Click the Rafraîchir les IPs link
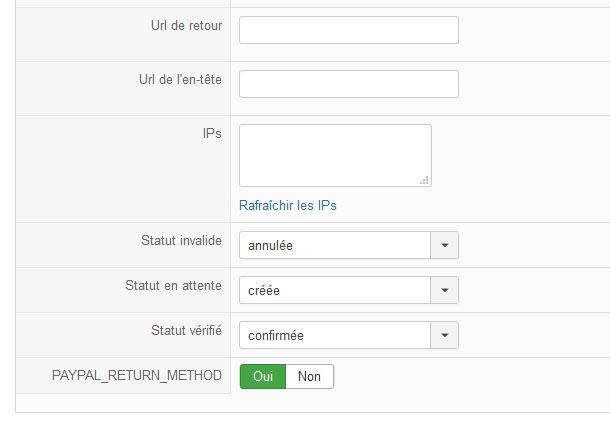Viewport: 610px width, 432px height. (287, 205)
